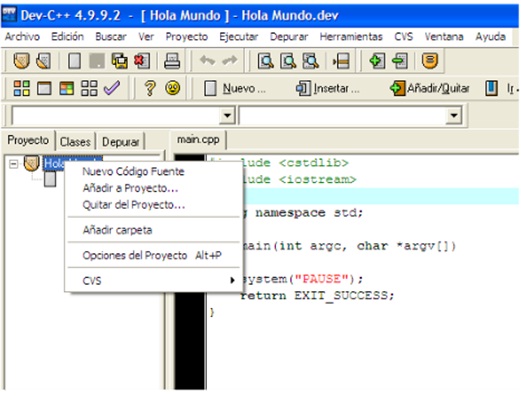The height and width of the screenshot is (412, 521).
Task: Open the Herramientas menu
Action: [x=351, y=36]
